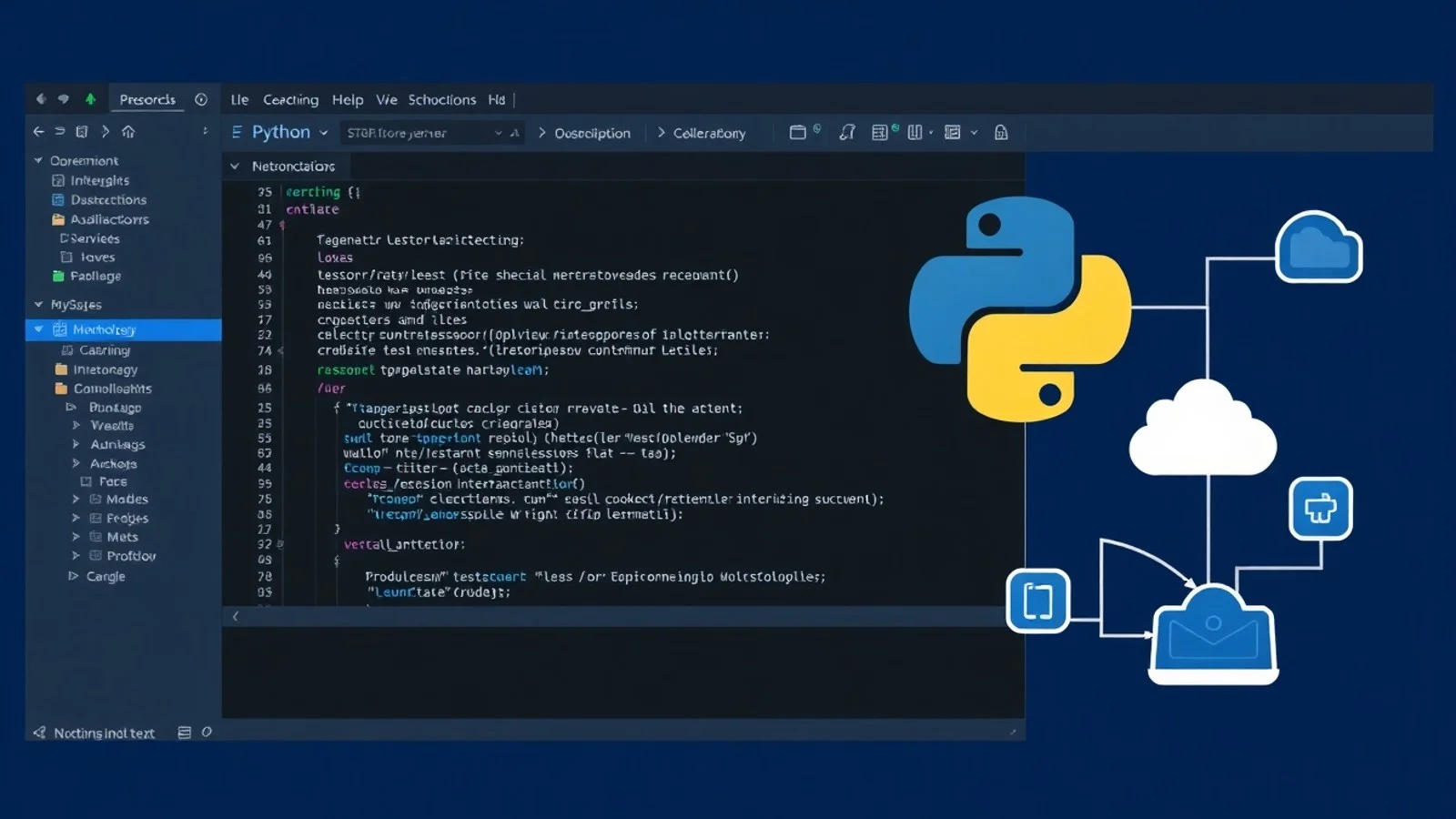Open the Hd menu
Viewport: 1456px width, 819px height.
click(496, 99)
